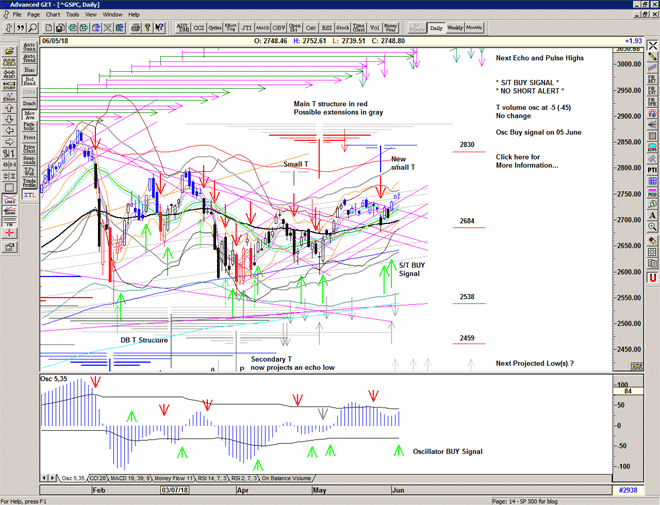The height and width of the screenshot is (505, 660).
Task: Open the Chart menu
Action: point(53,15)
